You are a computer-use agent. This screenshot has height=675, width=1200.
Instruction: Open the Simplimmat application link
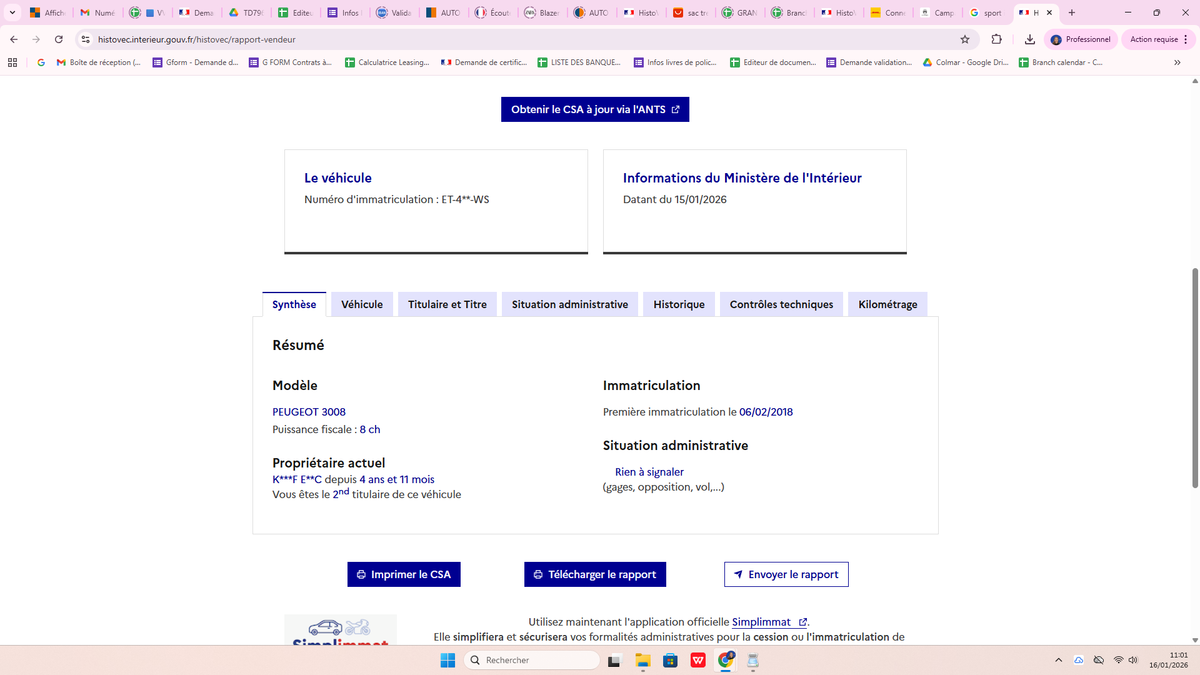[769, 622]
